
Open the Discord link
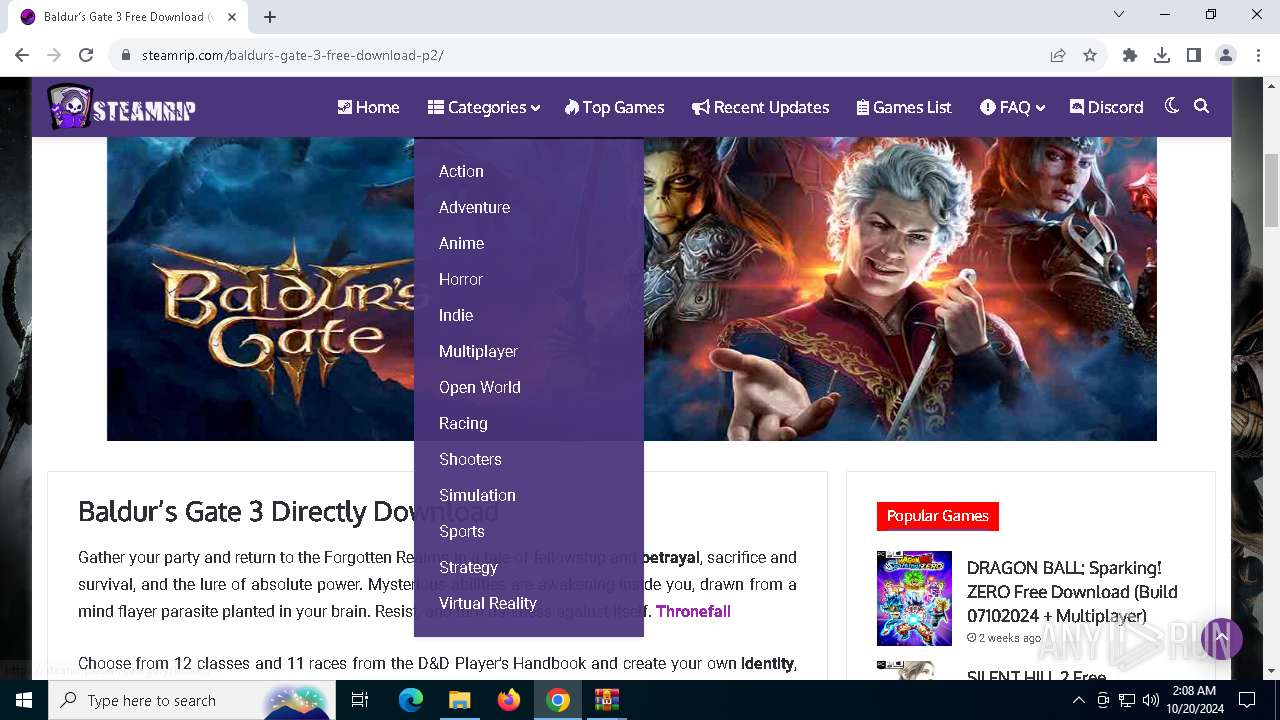pyautogui.click(x=1106, y=107)
